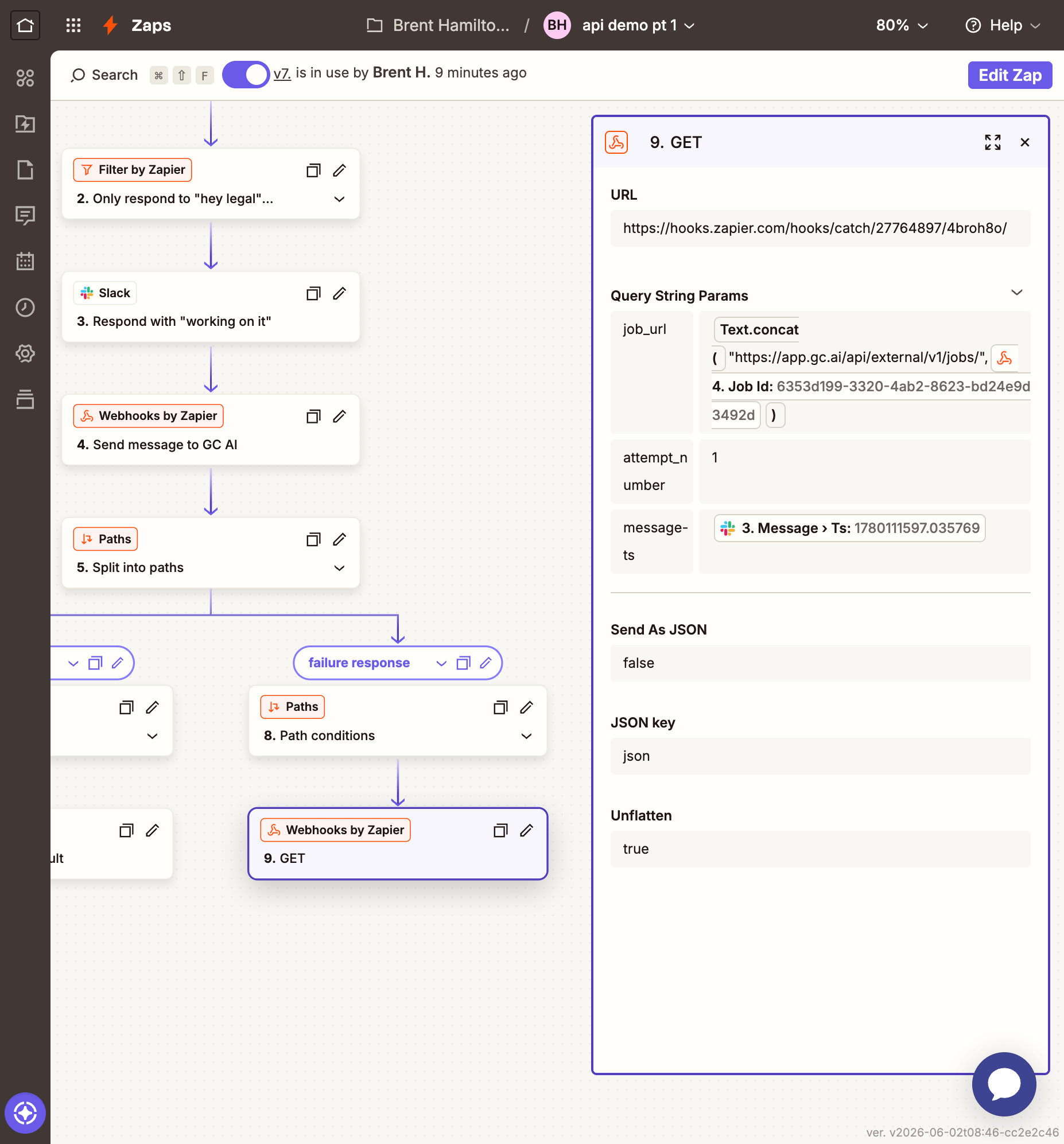Edit step 8 Path conditions
Screen dimensions: 1064x1144
[527, 707]
